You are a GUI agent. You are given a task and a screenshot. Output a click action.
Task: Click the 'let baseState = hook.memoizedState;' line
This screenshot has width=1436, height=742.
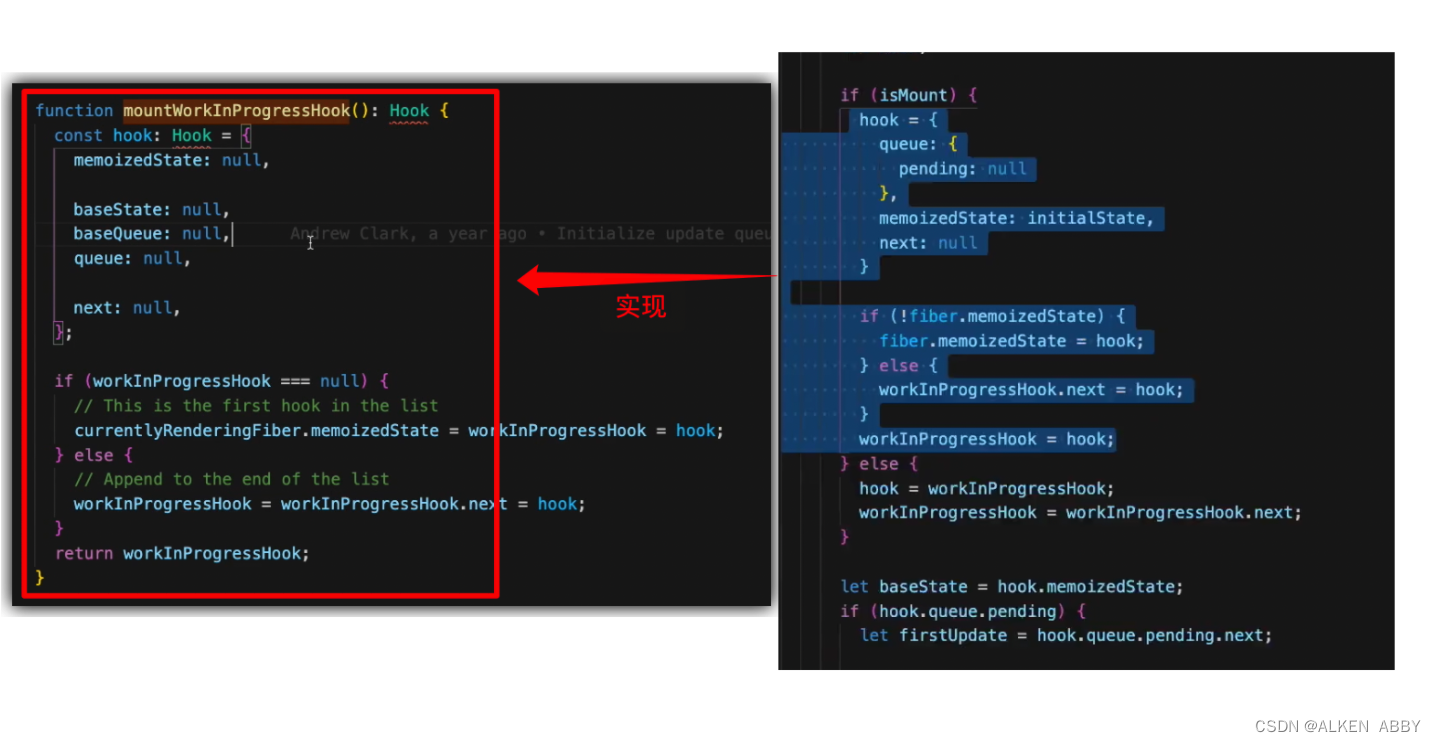pyautogui.click(x=1012, y=587)
